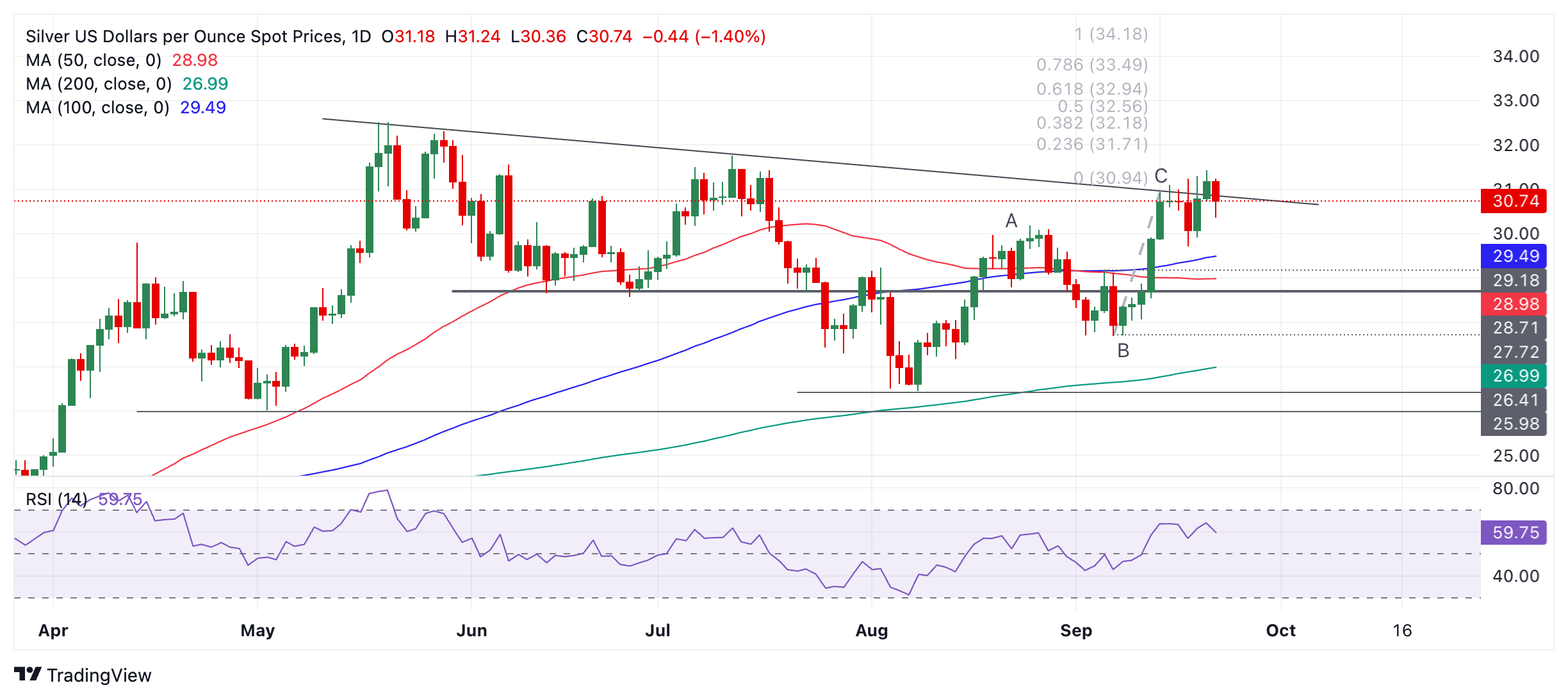
Task: Click the wave label C marker
Action: 1161,175
